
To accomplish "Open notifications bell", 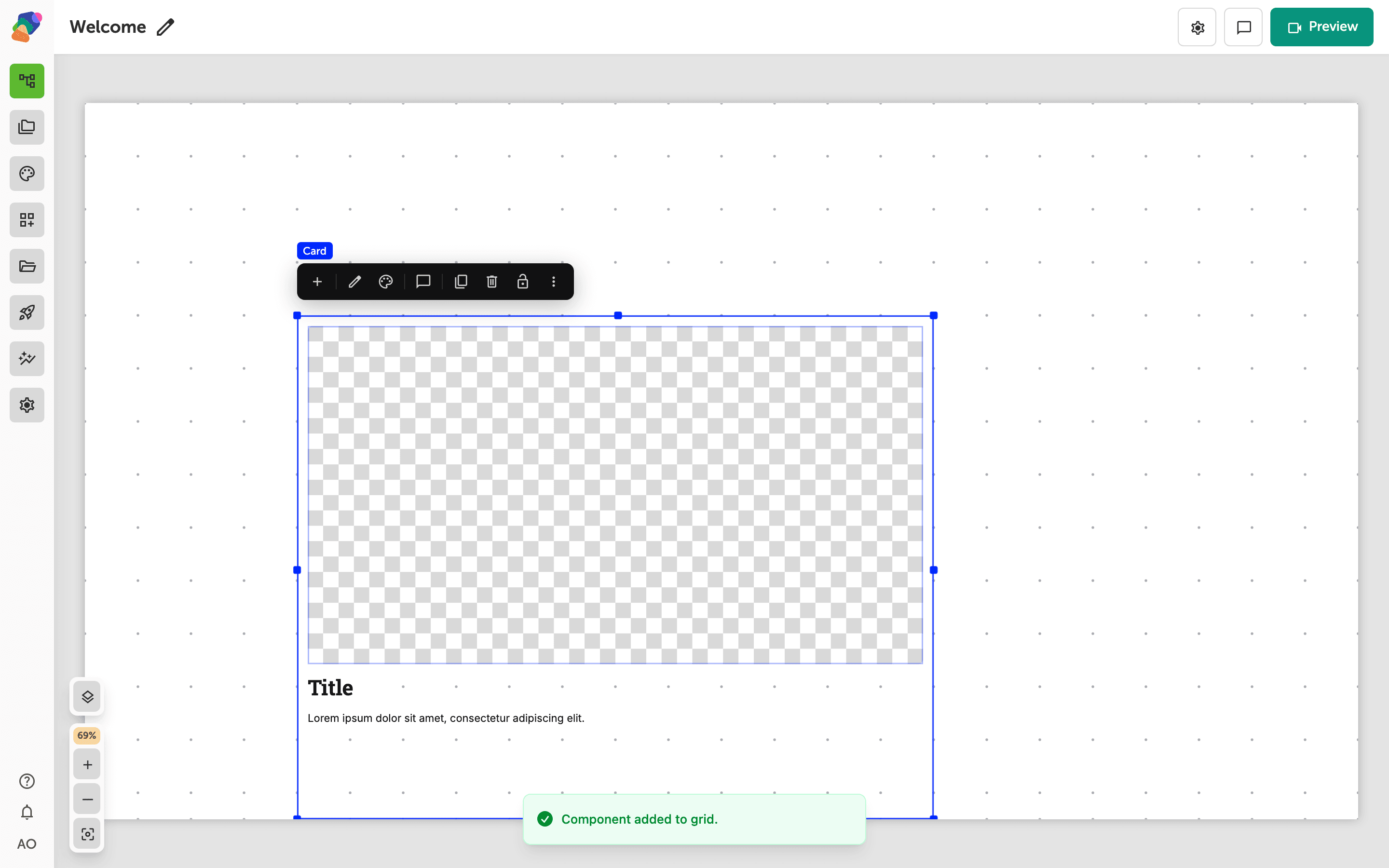I will click(27, 813).
